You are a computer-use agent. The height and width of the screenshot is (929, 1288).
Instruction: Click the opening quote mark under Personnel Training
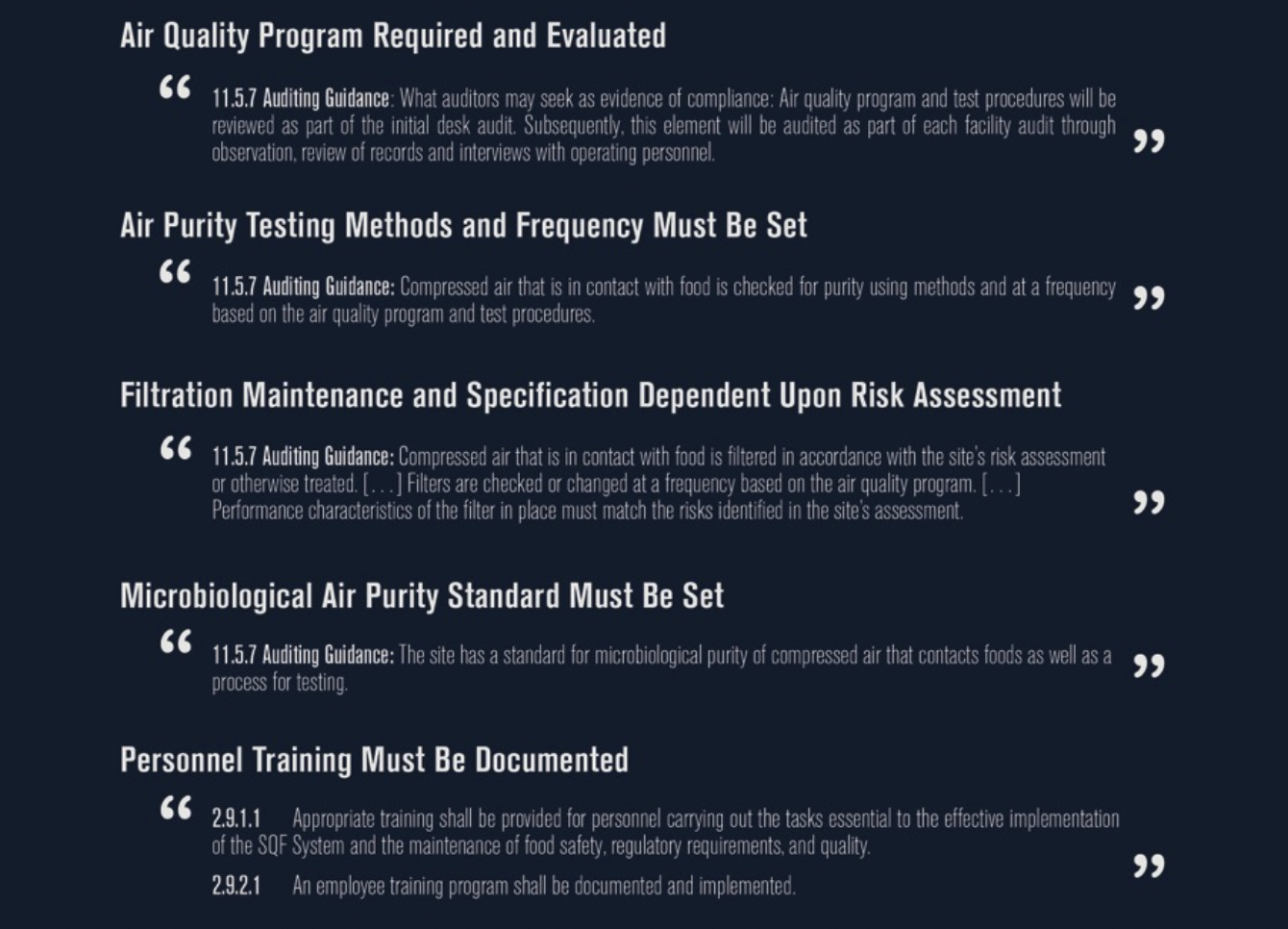pos(175,808)
